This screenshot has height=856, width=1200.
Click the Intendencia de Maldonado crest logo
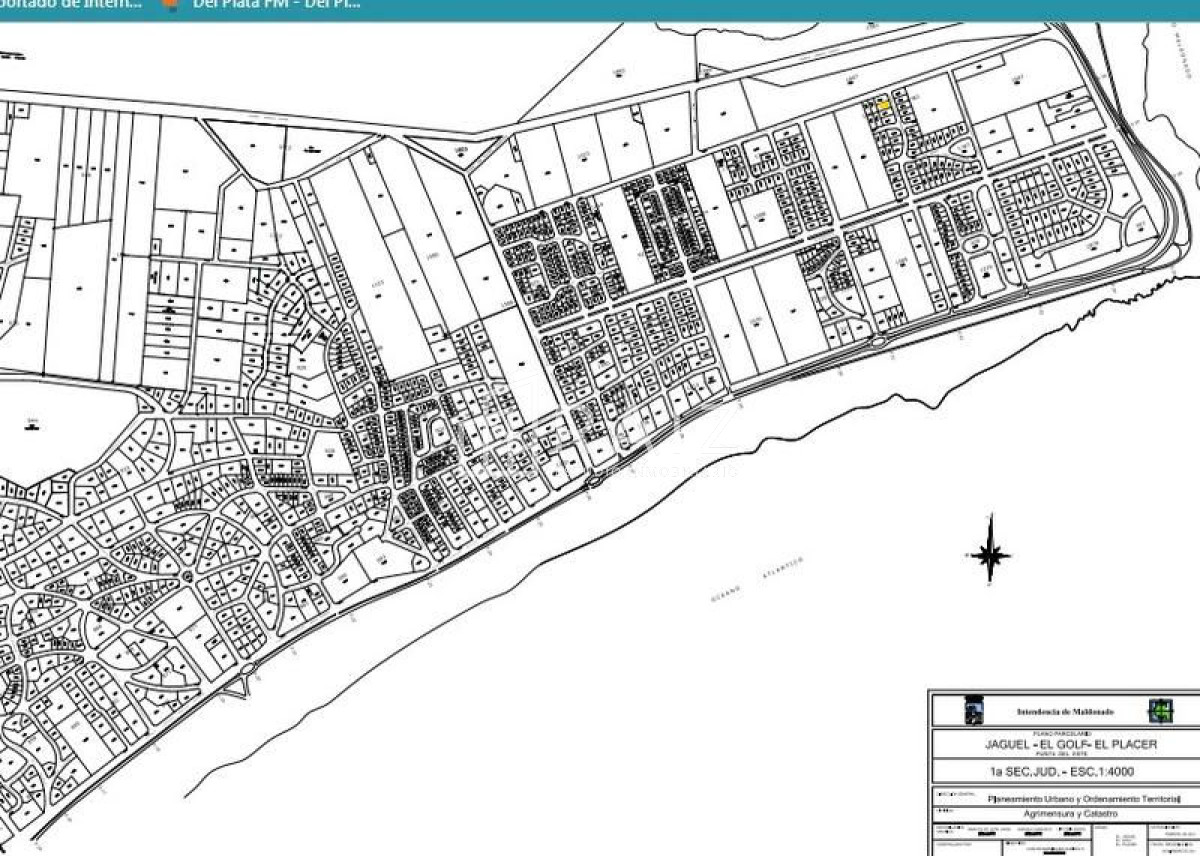[x=973, y=711]
